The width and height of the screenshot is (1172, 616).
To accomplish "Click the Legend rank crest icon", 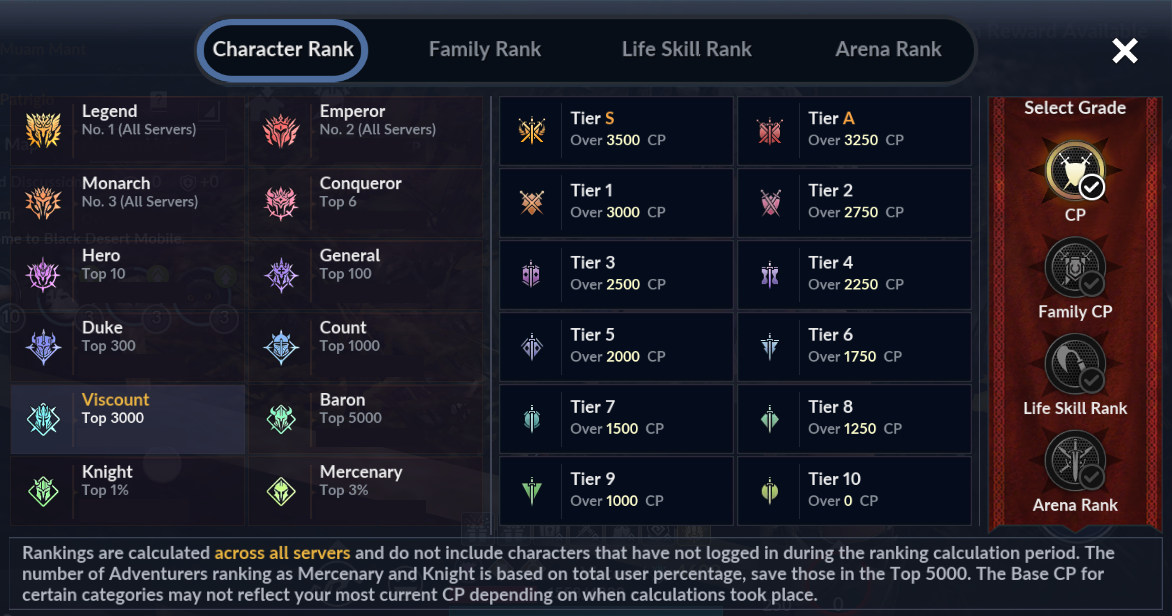I will pyautogui.click(x=43, y=130).
